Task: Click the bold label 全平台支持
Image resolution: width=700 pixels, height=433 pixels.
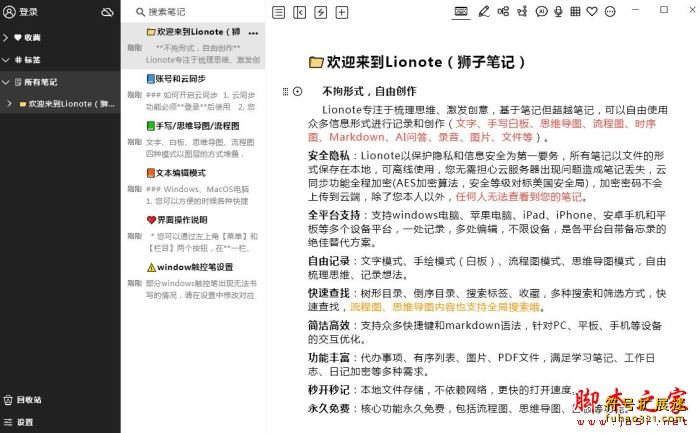Action: [x=334, y=215]
